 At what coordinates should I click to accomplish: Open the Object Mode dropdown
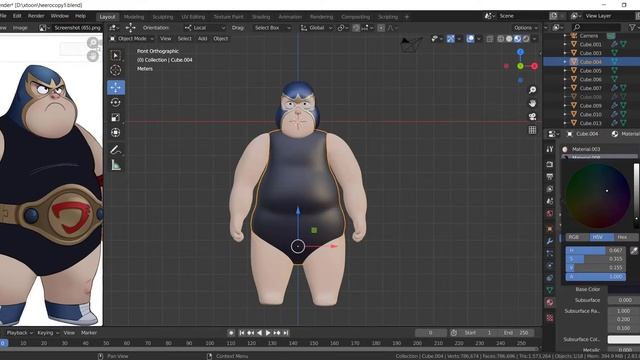(131, 38)
